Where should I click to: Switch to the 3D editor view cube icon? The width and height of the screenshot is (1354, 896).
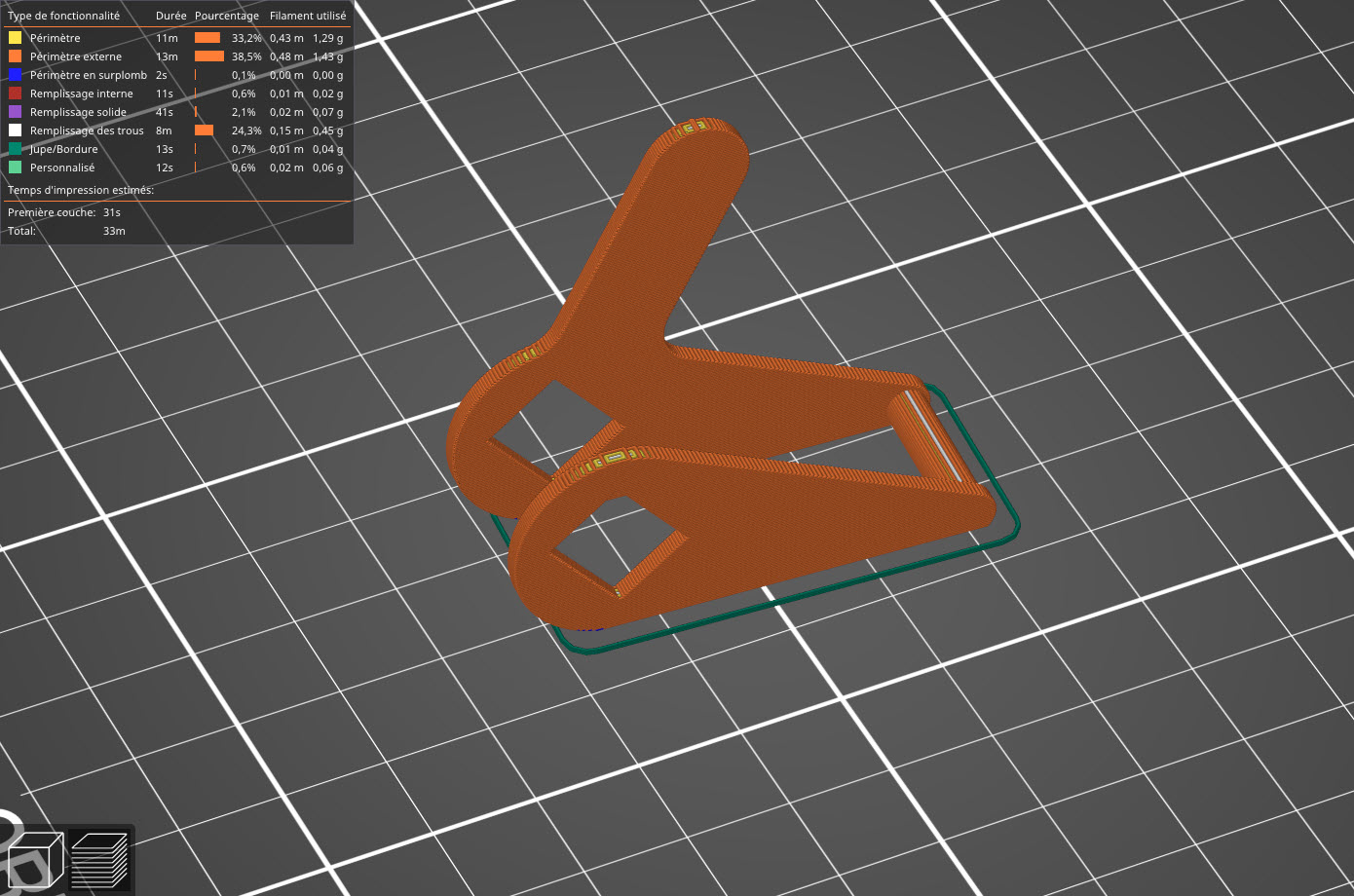pos(35,859)
